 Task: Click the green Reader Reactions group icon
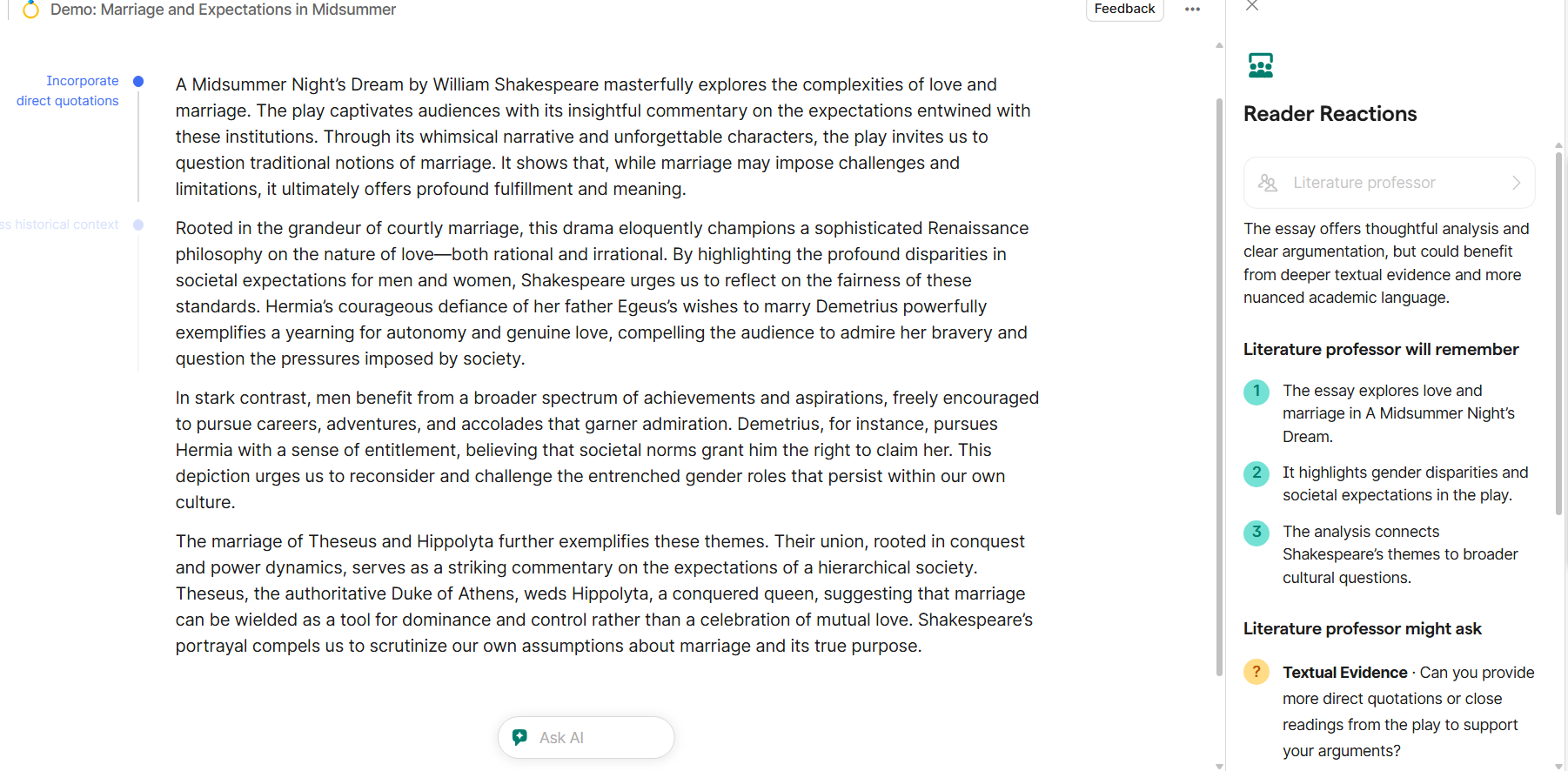[x=1260, y=65]
